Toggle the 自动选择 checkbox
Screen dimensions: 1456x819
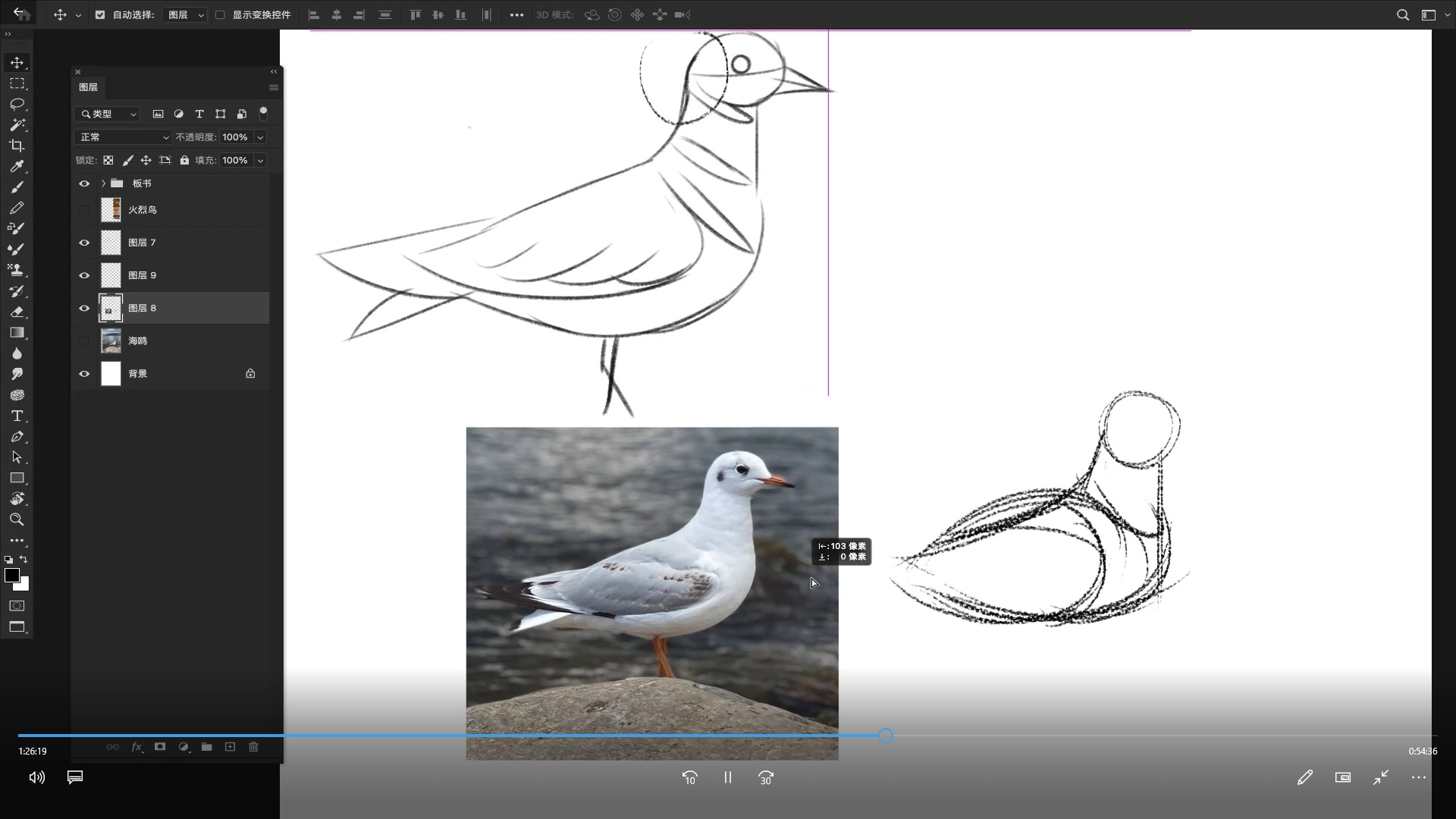(x=100, y=14)
